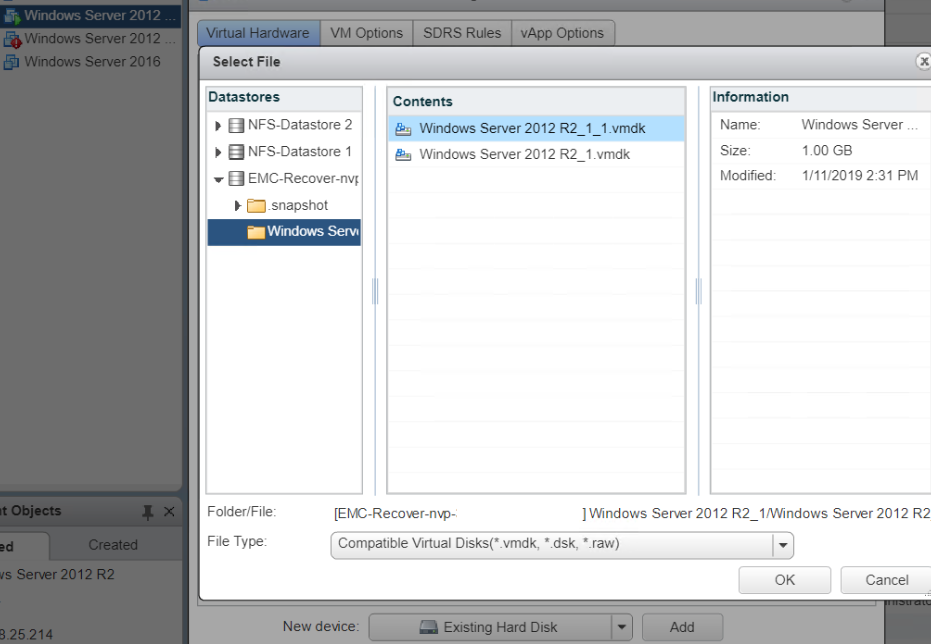Click hard disk icon in New device
This screenshot has height=644, width=931.
click(x=428, y=627)
